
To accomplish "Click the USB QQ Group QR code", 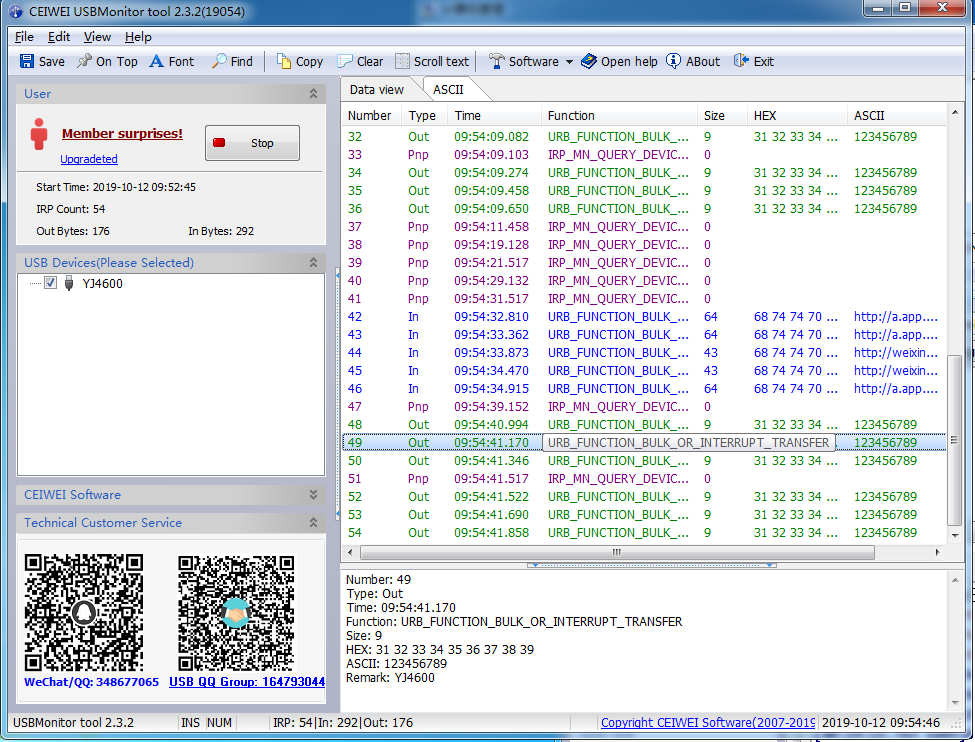I will coord(236,614).
